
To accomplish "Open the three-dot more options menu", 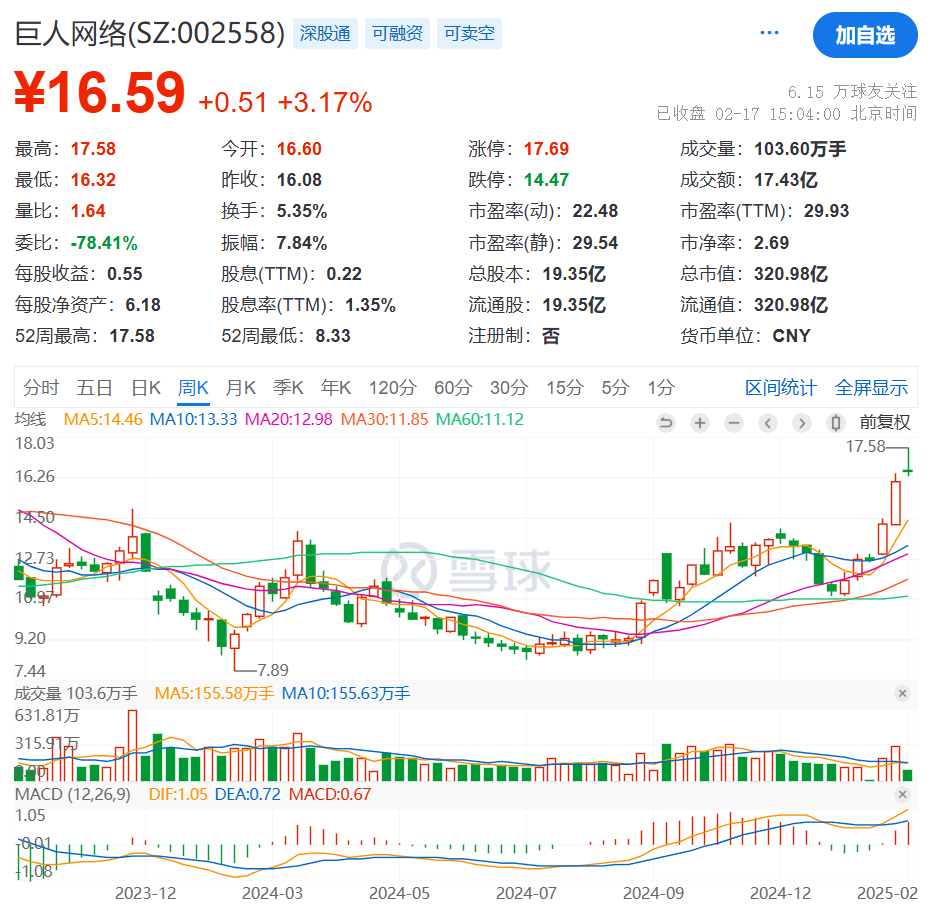I will (x=769, y=33).
